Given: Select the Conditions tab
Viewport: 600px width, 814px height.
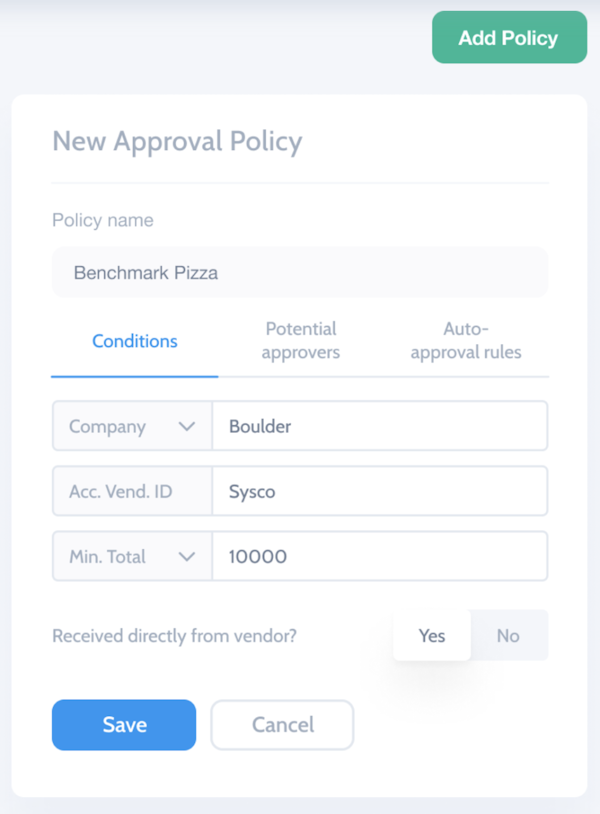Looking at the screenshot, I should click(134, 342).
